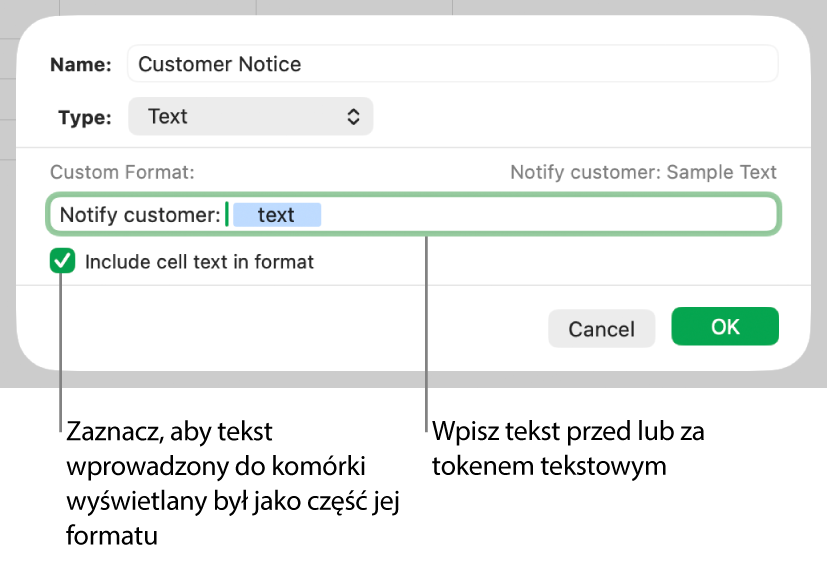828x561 pixels.
Task: Click the Include cell text in format label
Action: click(199, 262)
